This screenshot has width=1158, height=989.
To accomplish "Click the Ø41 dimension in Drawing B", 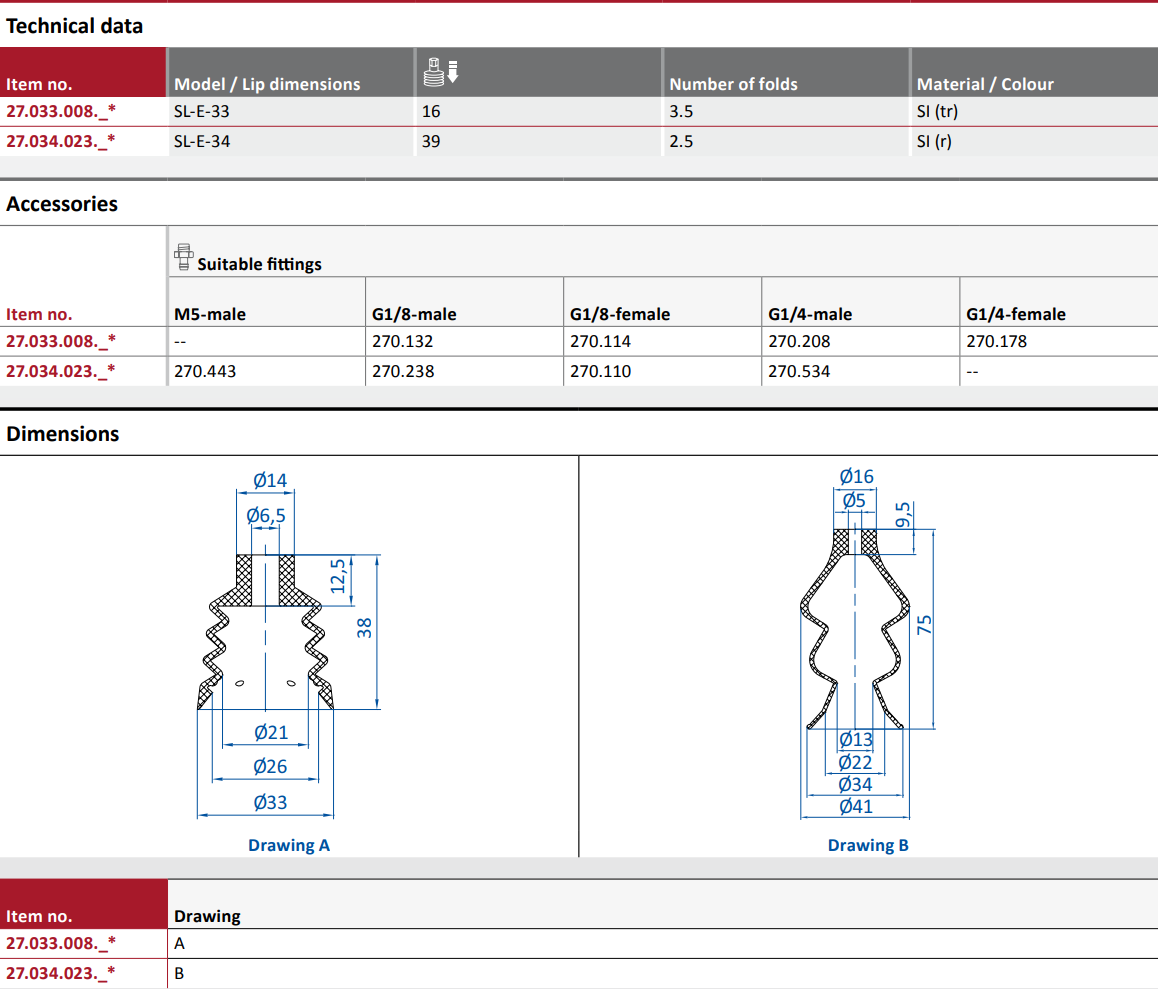I will pyautogui.click(x=855, y=807).
